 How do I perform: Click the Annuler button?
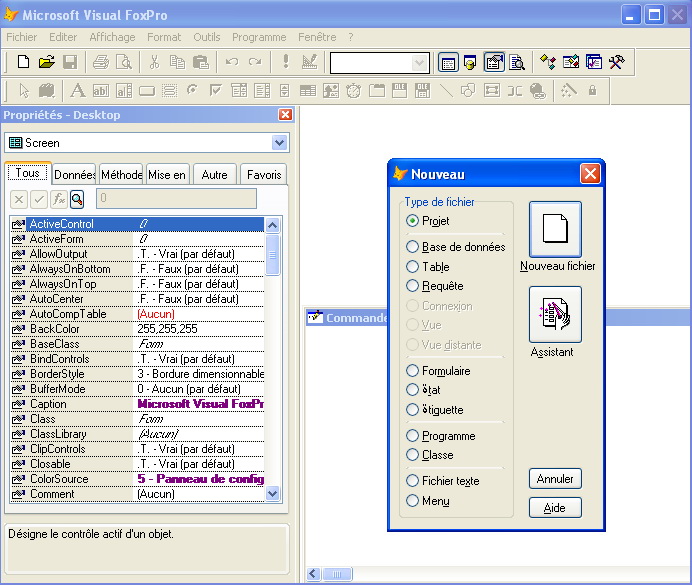(555, 479)
